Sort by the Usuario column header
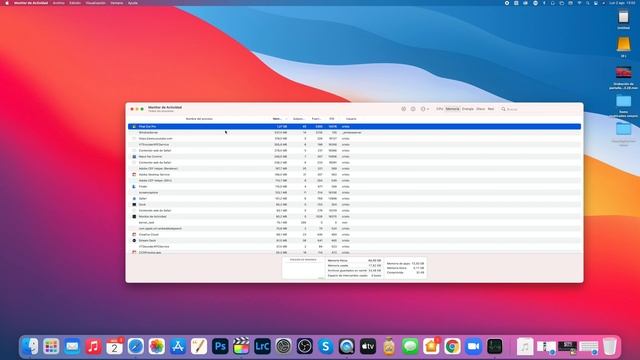The height and width of the screenshot is (360, 640). (x=351, y=119)
